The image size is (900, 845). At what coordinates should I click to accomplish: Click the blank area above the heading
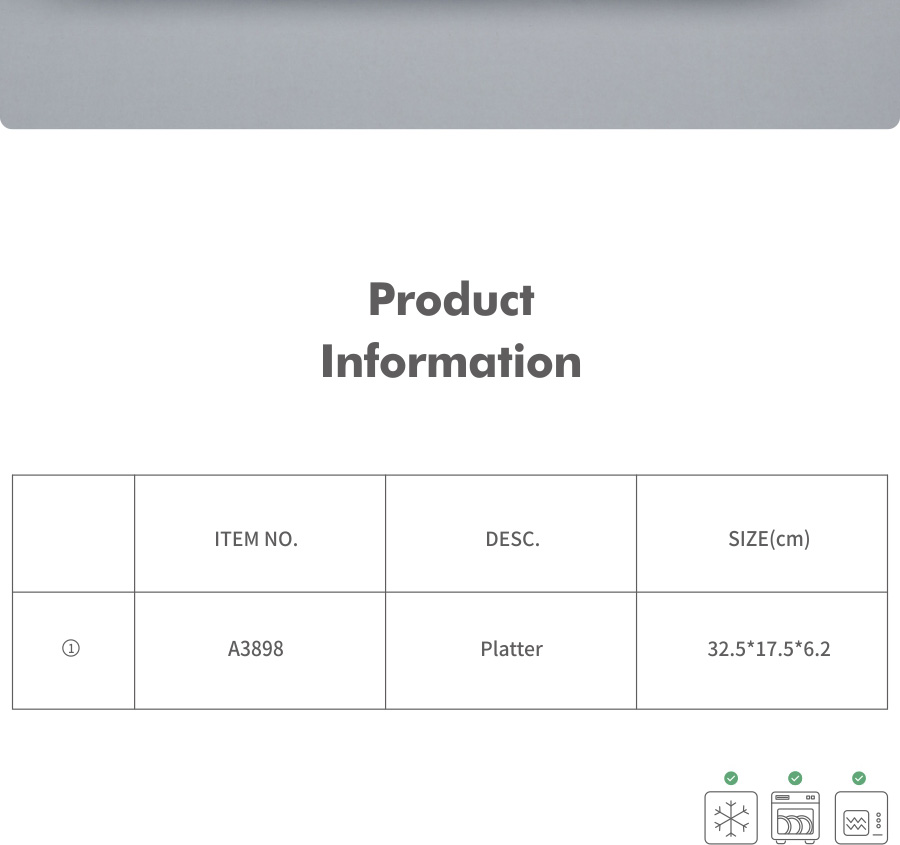point(450,200)
